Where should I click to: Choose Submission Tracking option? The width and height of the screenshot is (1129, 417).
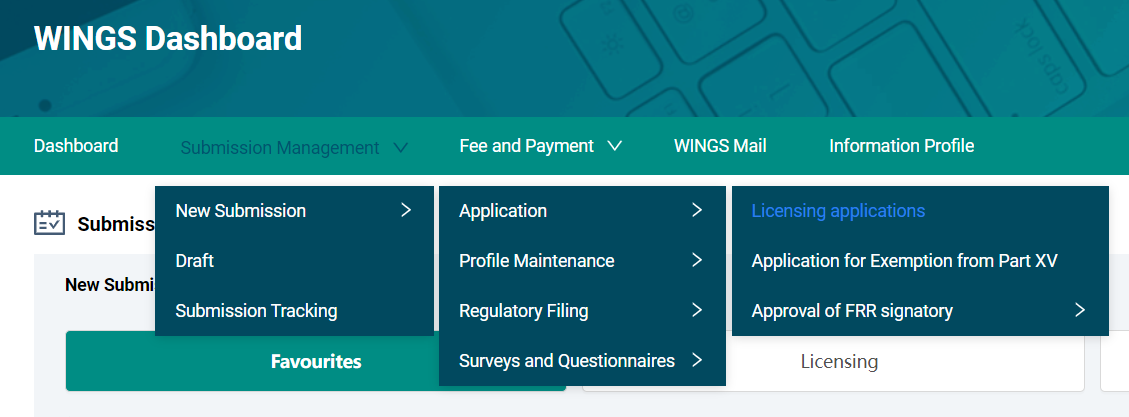256,310
